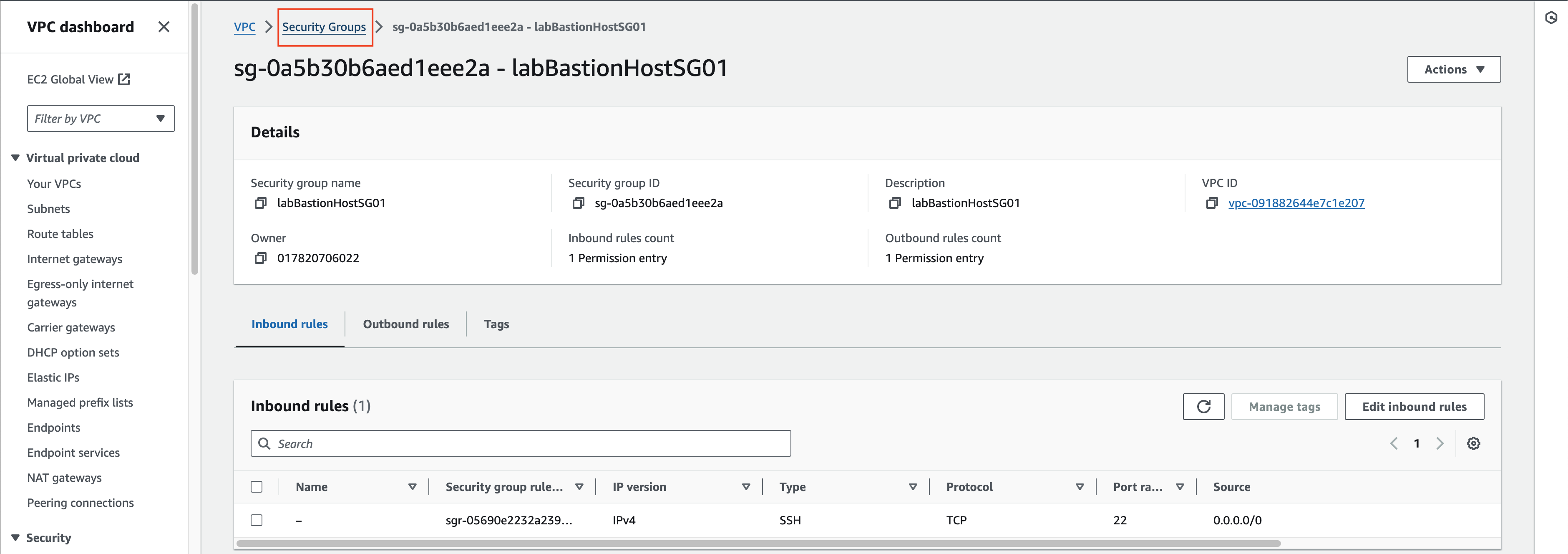Click the 0.0.0.0/0 source value
This screenshot has height=554, width=1568.
tap(1238, 520)
